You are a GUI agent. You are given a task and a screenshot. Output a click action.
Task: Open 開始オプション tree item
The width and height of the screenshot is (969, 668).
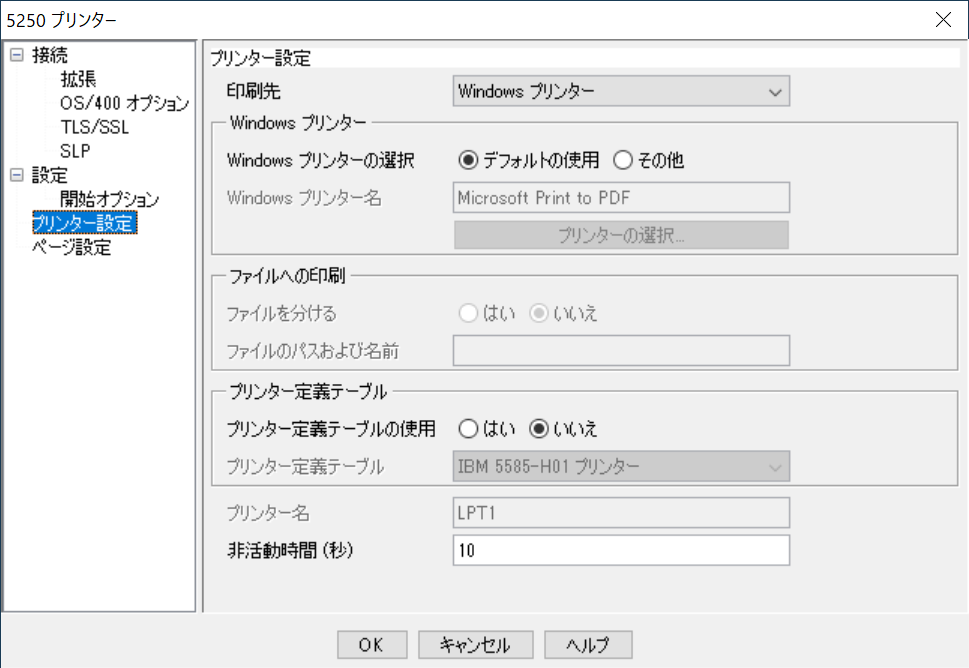click(109, 200)
